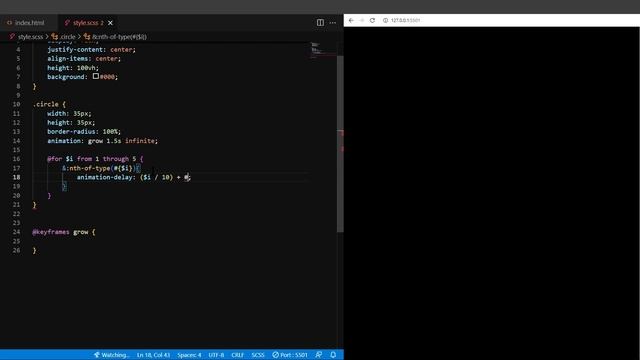Click the #000 color swatch on line 7

(x=96, y=76)
